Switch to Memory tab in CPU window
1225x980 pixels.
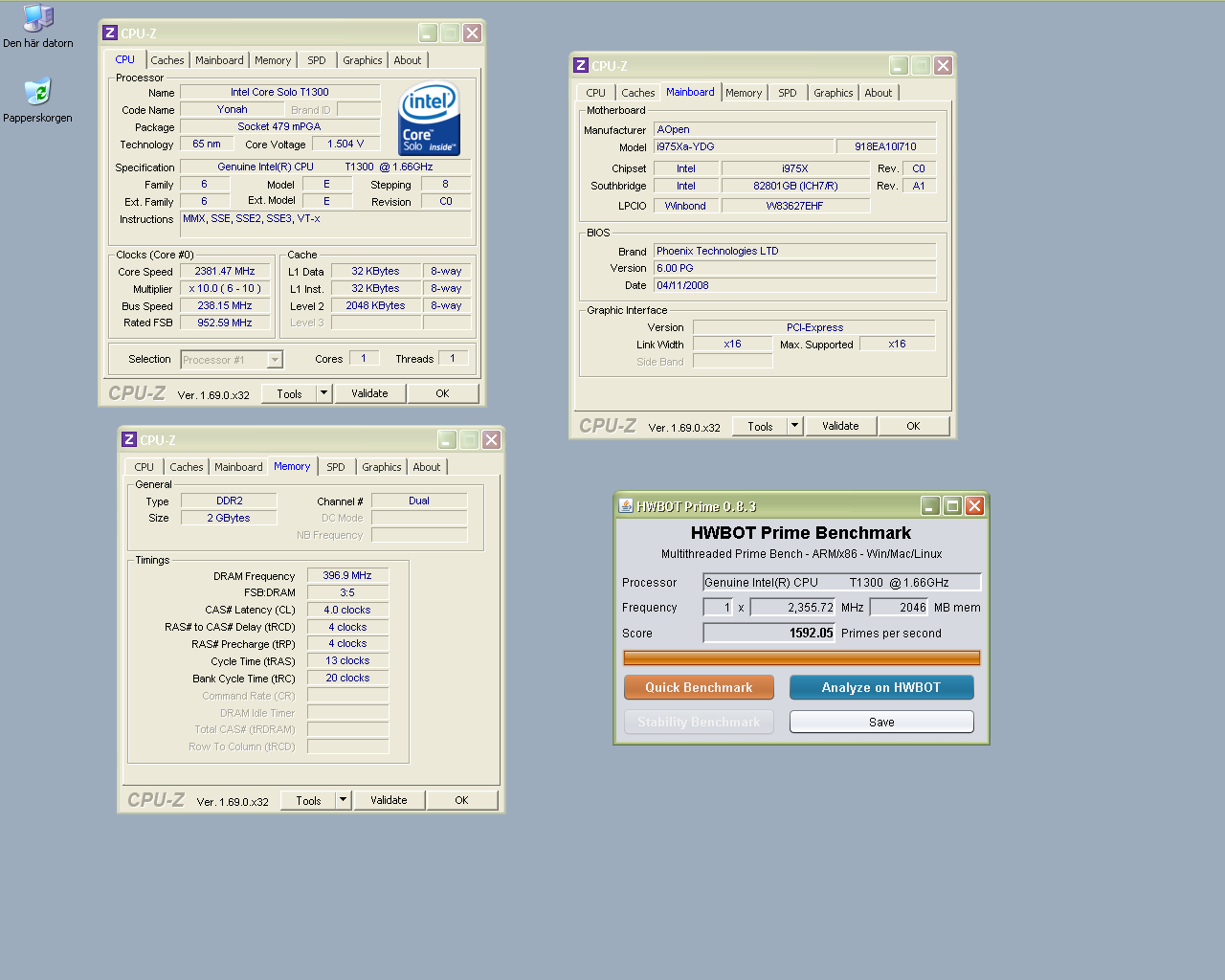coord(273,60)
